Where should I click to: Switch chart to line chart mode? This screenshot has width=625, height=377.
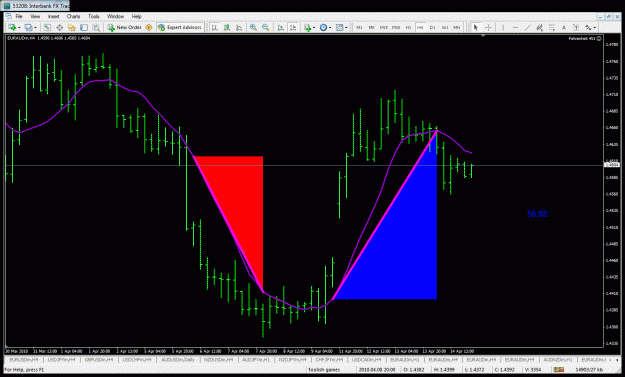(239, 27)
